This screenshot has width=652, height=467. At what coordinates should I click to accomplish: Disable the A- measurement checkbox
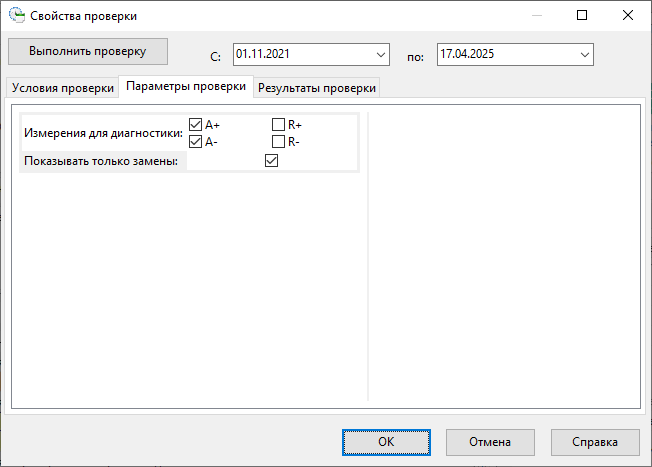(195, 142)
